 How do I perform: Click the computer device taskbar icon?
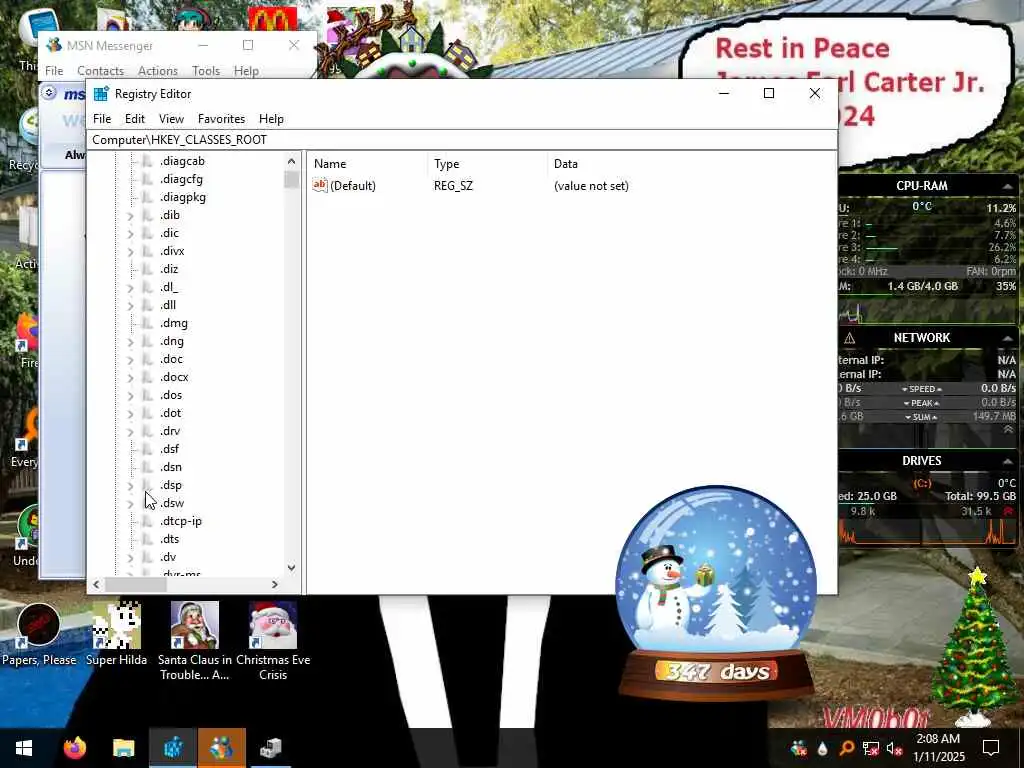[x=271, y=748]
